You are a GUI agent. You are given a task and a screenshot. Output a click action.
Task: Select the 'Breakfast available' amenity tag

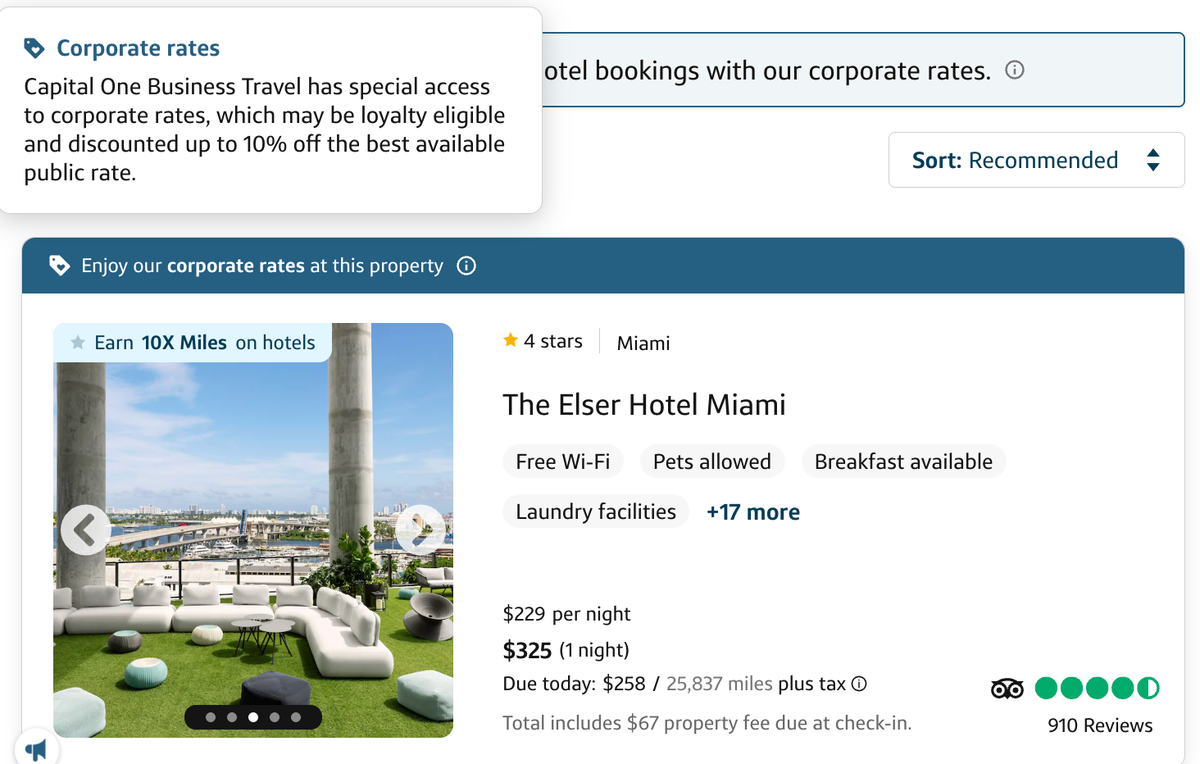[x=903, y=462]
